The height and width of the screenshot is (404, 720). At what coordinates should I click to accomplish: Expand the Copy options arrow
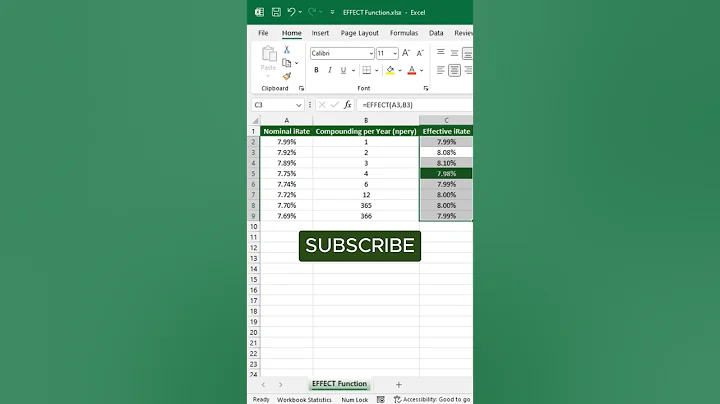coord(297,63)
